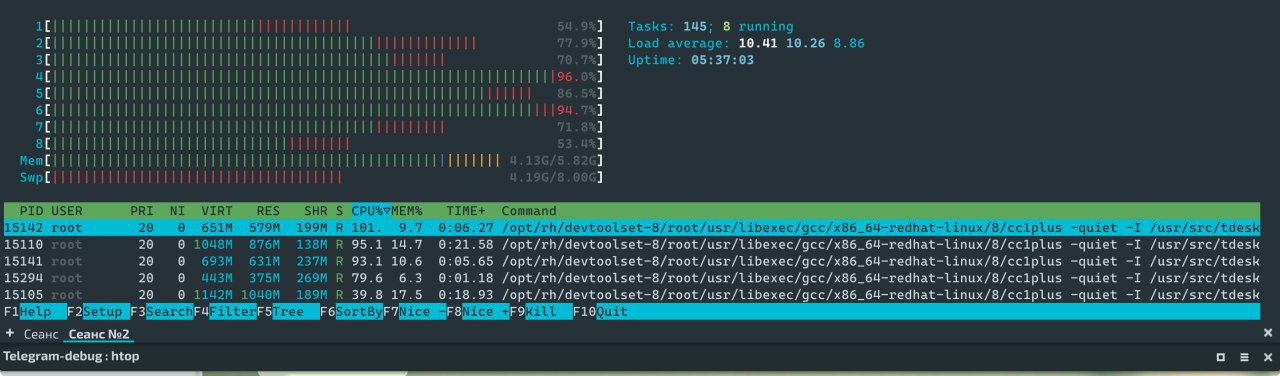Sort by Command column header
This screenshot has height=376, width=1280.
[529, 211]
